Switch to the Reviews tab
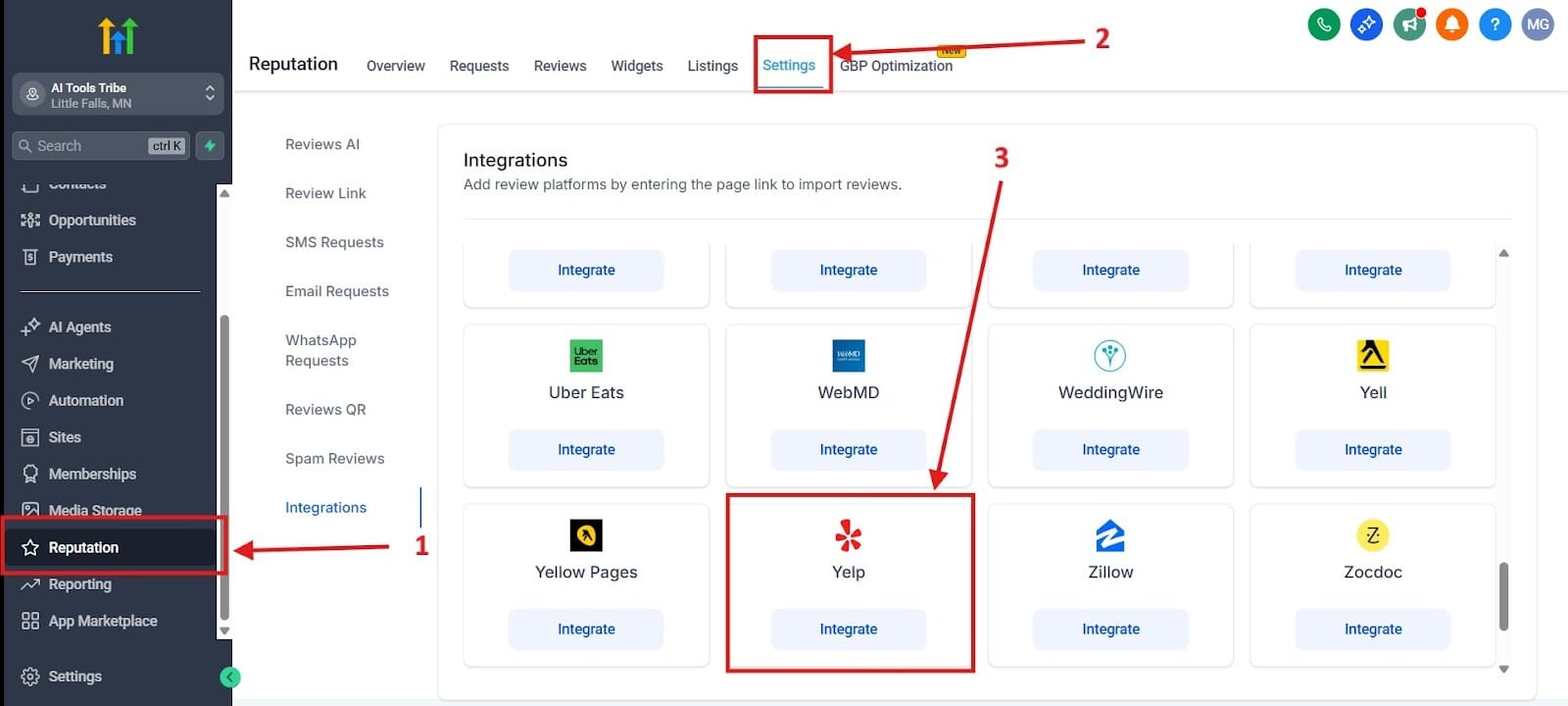 pyautogui.click(x=560, y=66)
